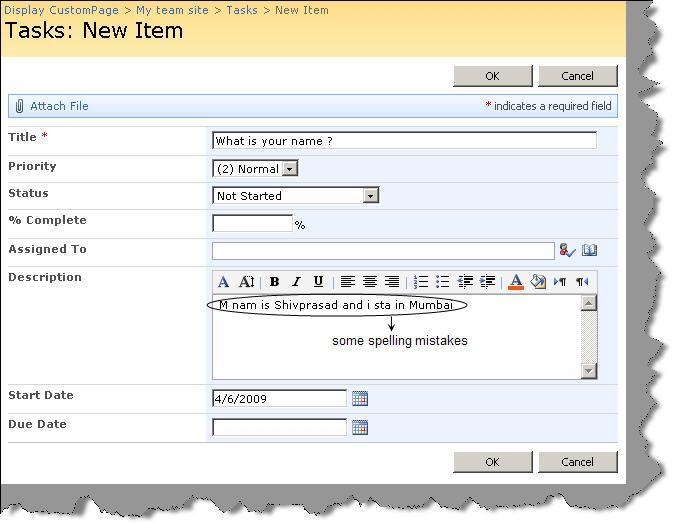Set right-to-left text direction

tap(582, 282)
